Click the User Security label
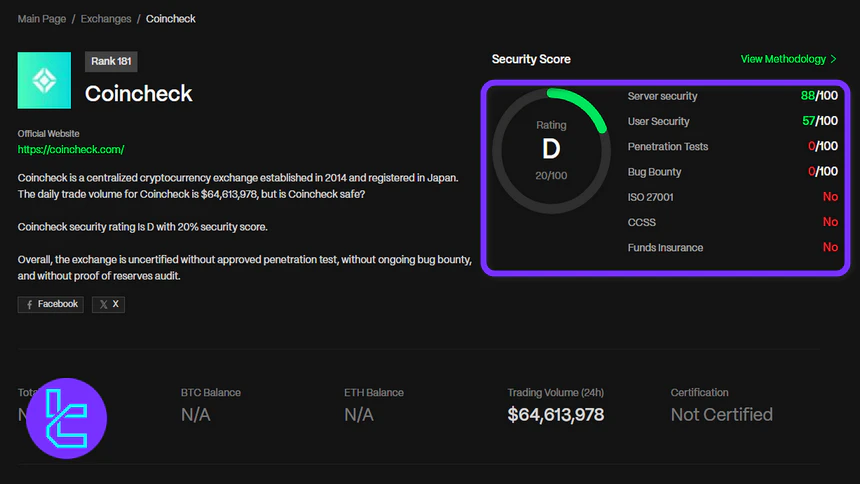This screenshot has height=484, width=860. click(658, 121)
